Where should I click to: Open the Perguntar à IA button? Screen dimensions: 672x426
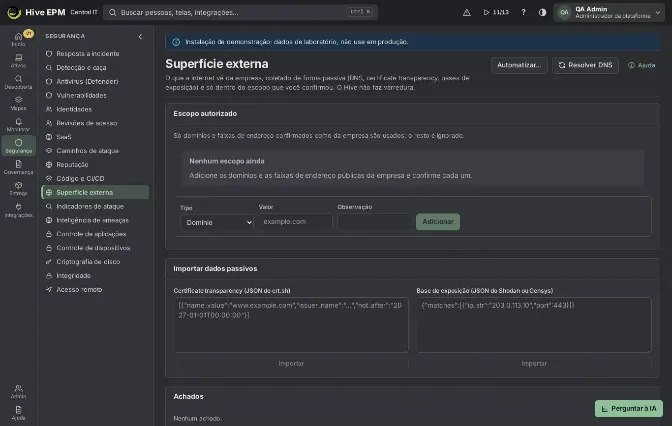tap(629, 408)
